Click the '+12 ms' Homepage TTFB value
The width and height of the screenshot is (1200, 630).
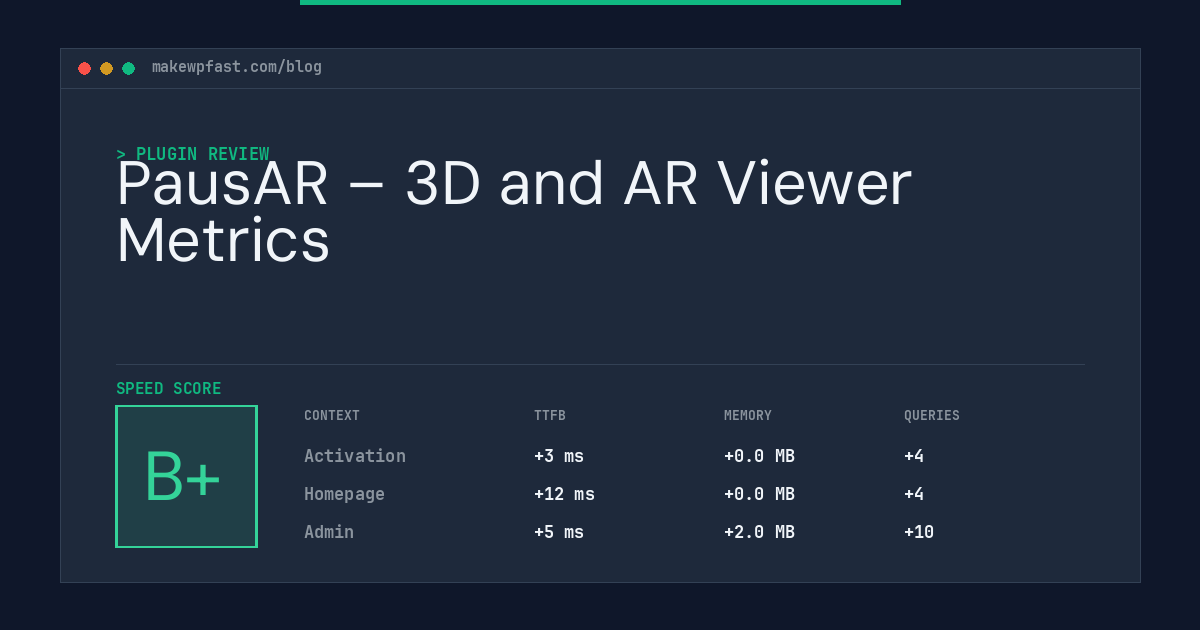pos(564,494)
